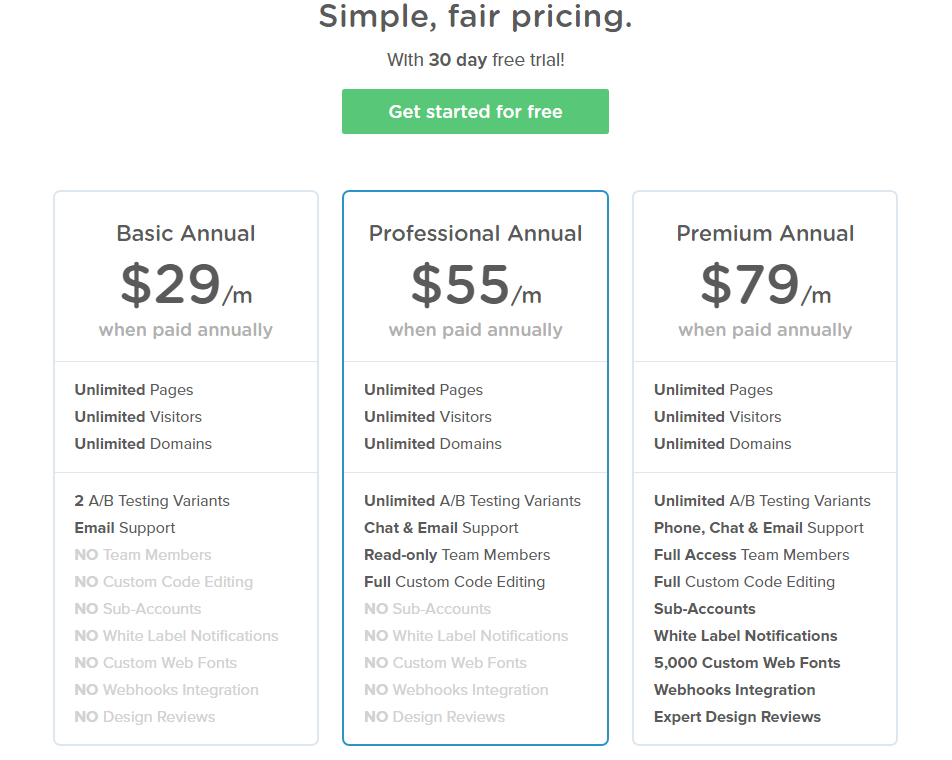Select the Professional Annual plan heading
This screenshot has height=760, width=952.
[x=475, y=234]
